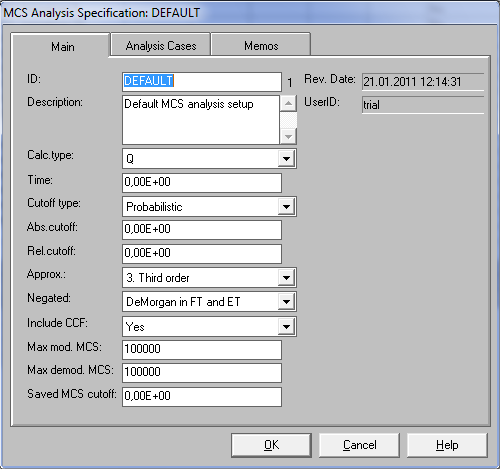Click the Rel.cutoff value field
This screenshot has height=469, width=500.
pos(202,254)
